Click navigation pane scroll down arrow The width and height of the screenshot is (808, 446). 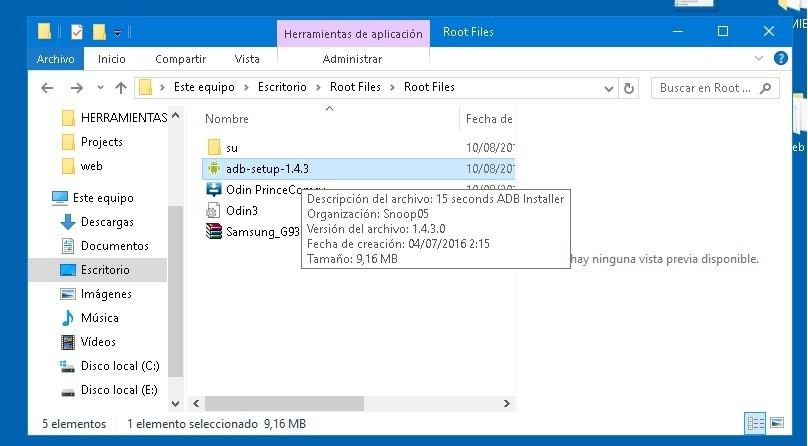pos(175,404)
